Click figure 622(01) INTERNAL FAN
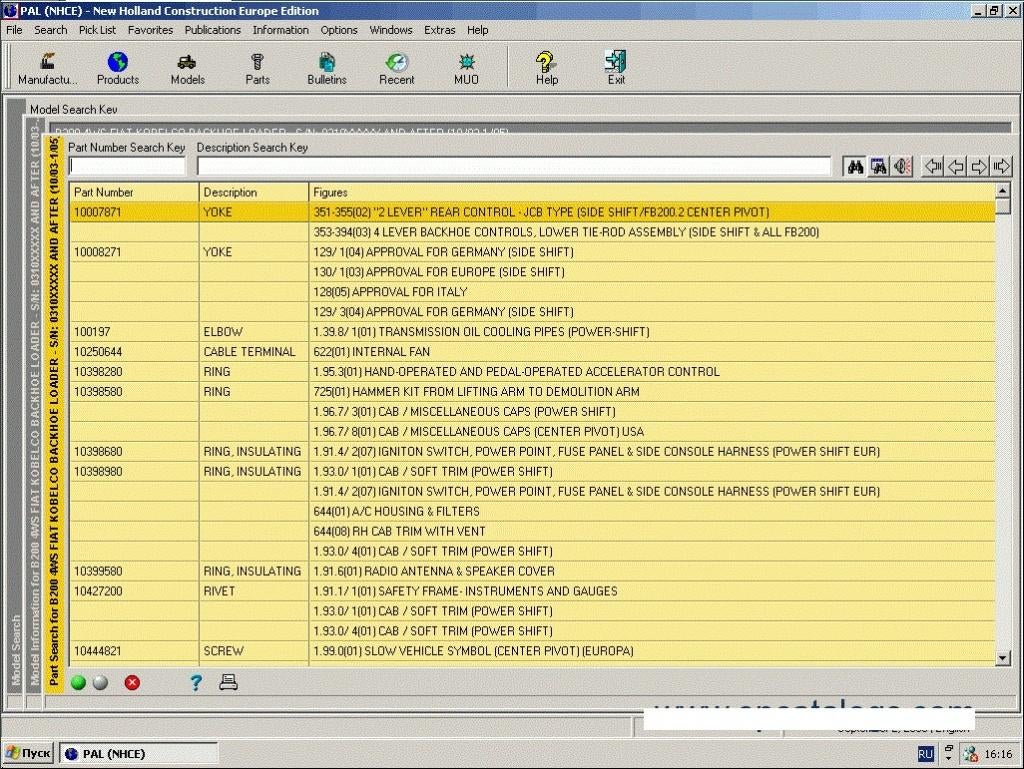The width and height of the screenshot is (1024, 769). [x=372, y=352]
